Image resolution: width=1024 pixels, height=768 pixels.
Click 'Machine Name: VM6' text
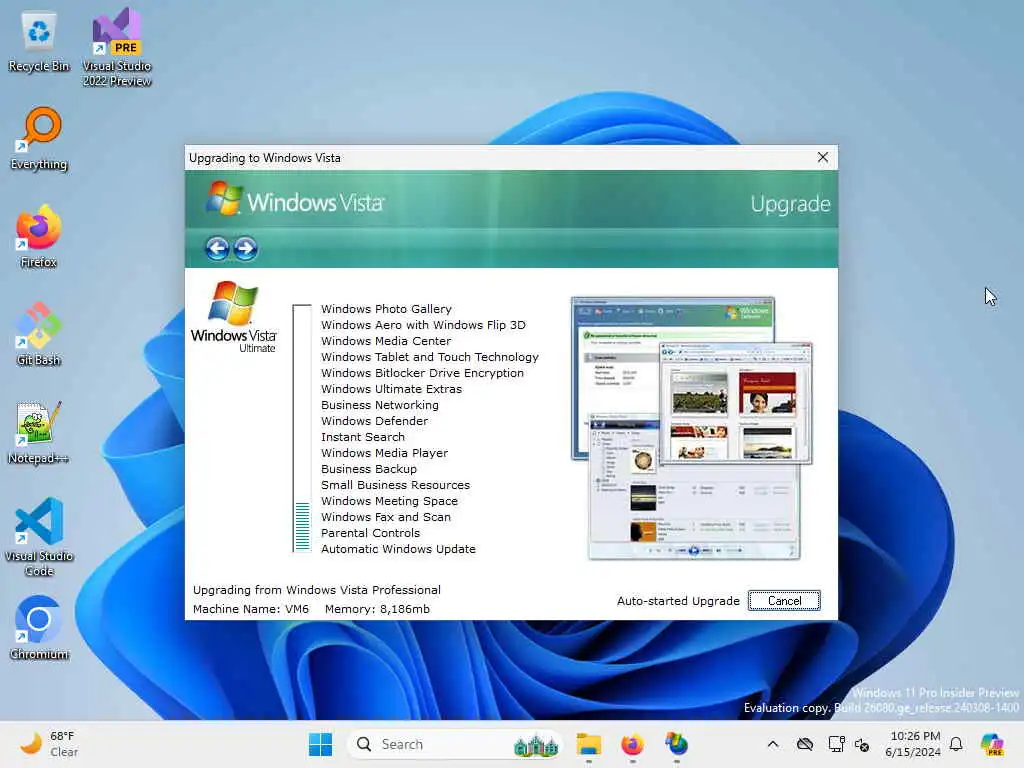(x=251, y=609)
